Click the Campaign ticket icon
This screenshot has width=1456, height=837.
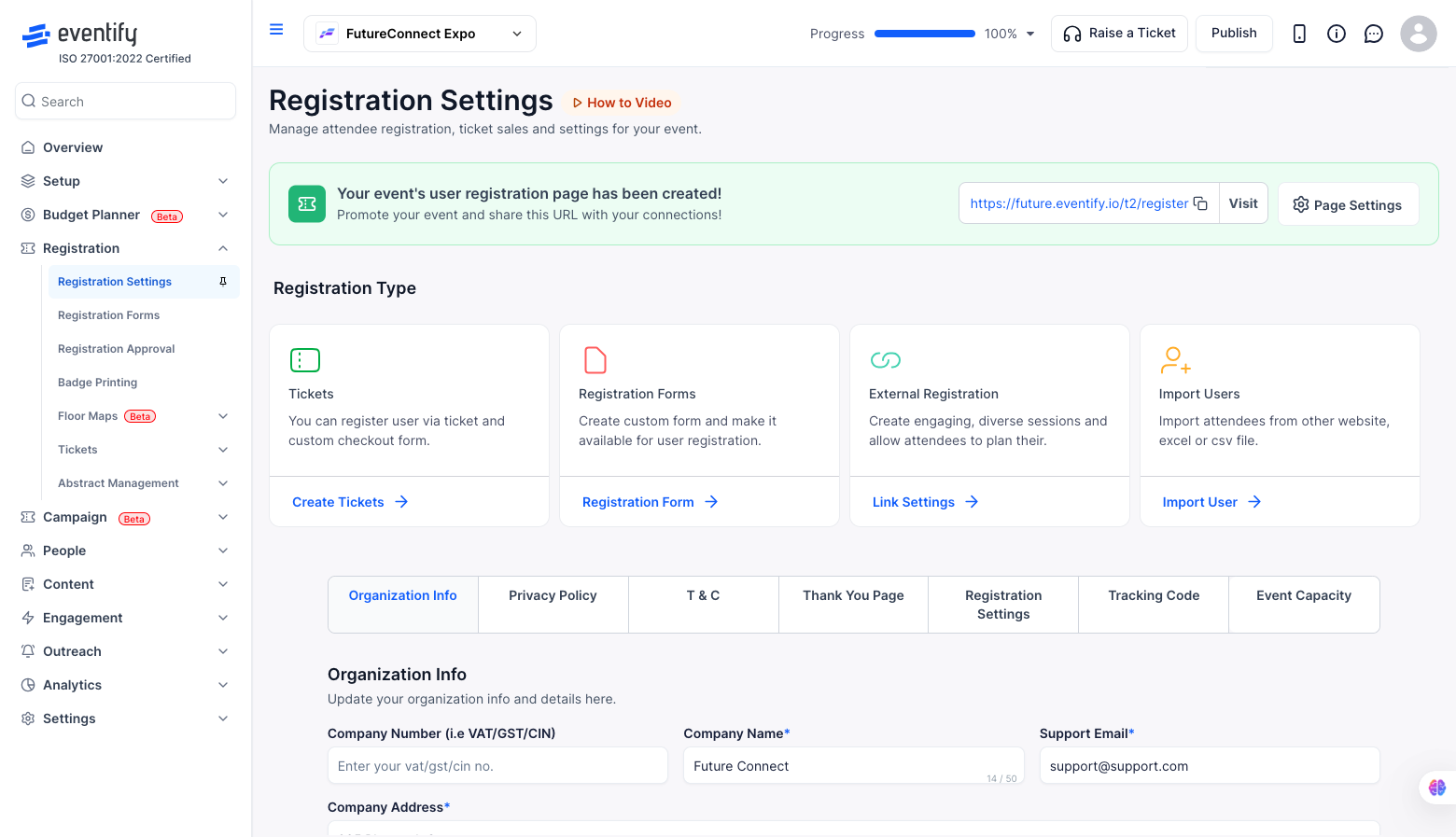click(28, 517)
